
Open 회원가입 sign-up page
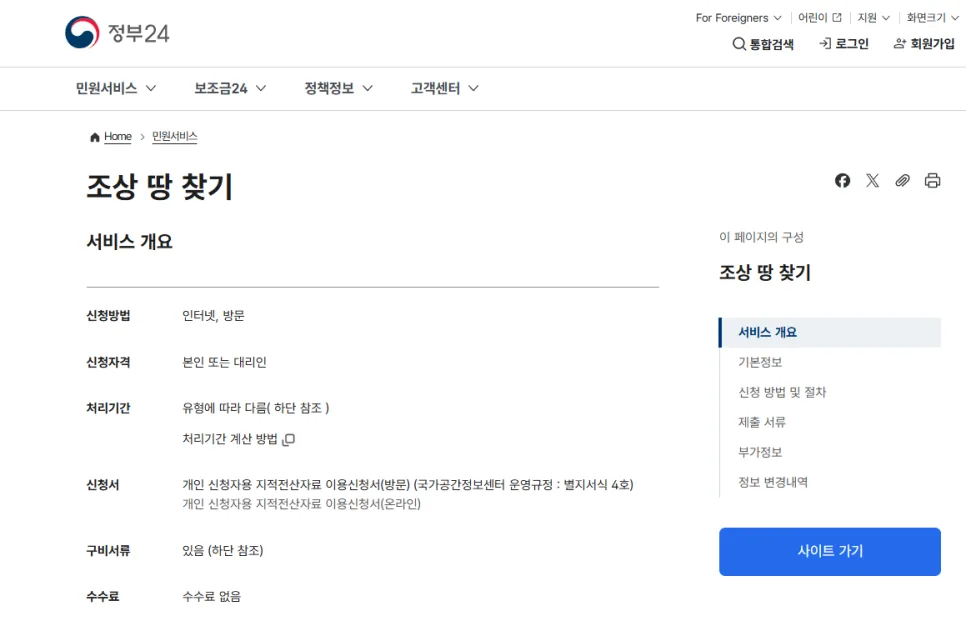923,44
